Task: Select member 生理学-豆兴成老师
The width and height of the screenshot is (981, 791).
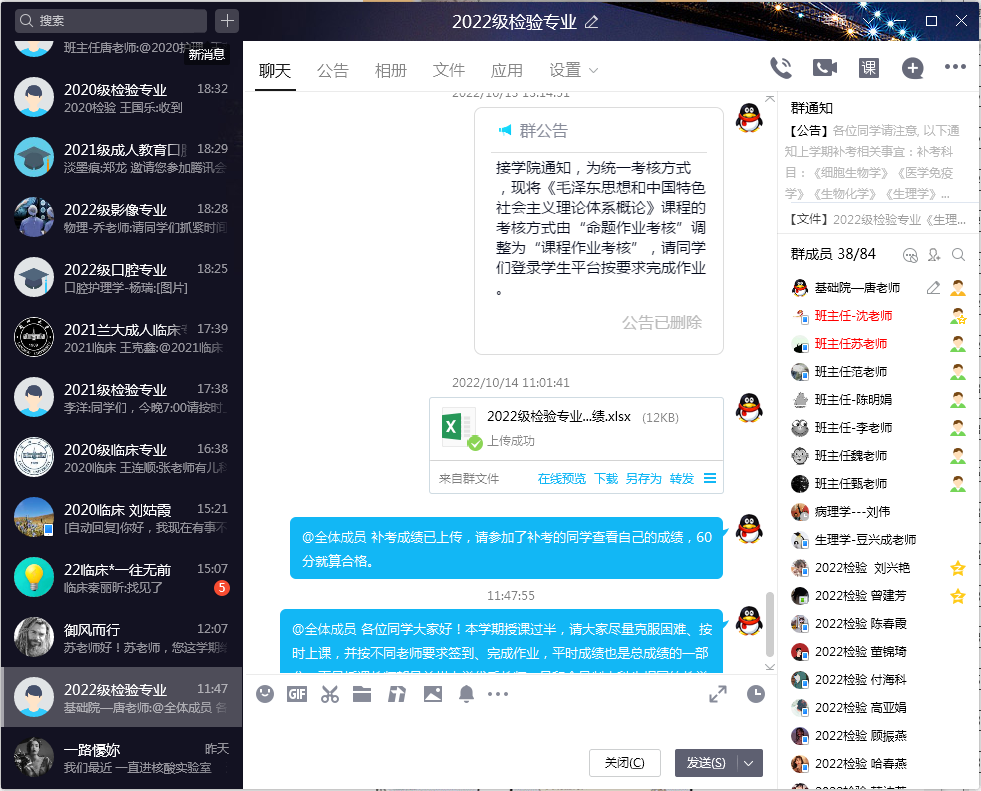Action: 878,540
